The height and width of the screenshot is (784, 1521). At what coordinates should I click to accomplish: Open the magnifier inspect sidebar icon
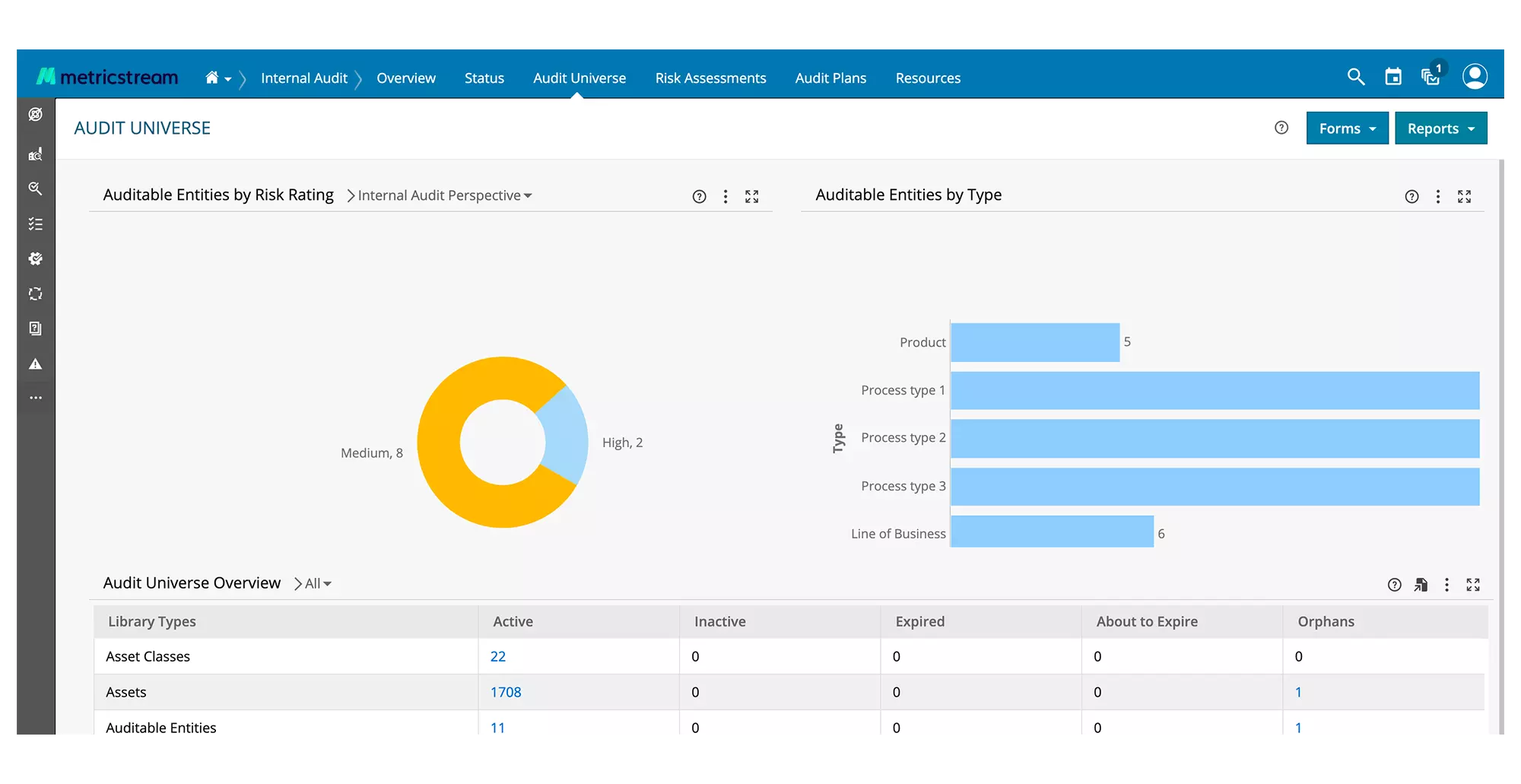click(x=35, y=189)
